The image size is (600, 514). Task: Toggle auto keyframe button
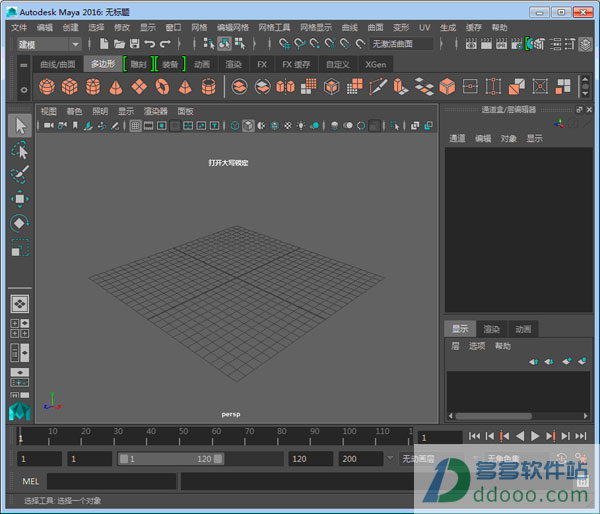coord(562,458)
